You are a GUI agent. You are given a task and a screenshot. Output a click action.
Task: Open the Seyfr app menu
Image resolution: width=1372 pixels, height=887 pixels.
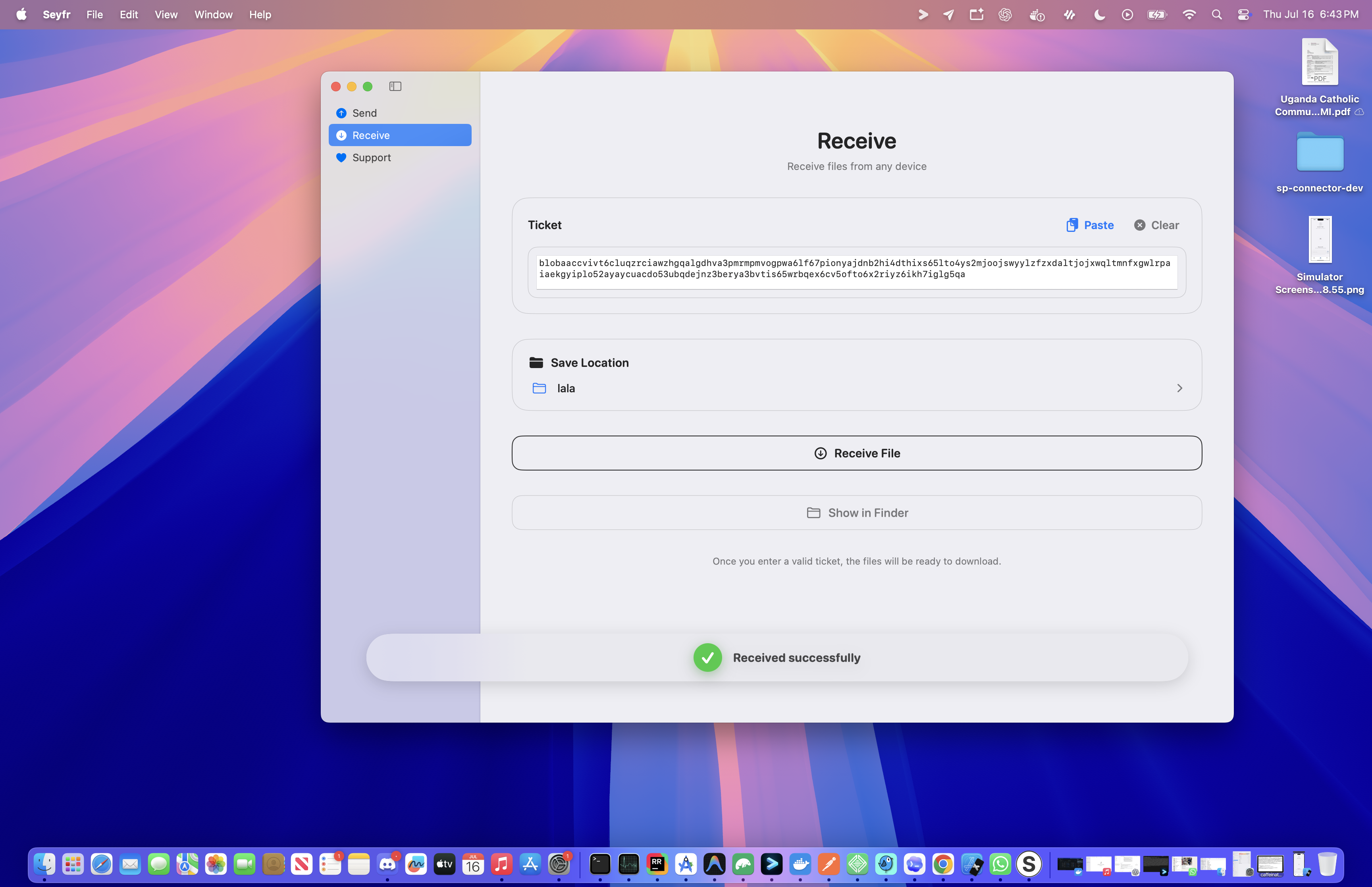(56, 14)
